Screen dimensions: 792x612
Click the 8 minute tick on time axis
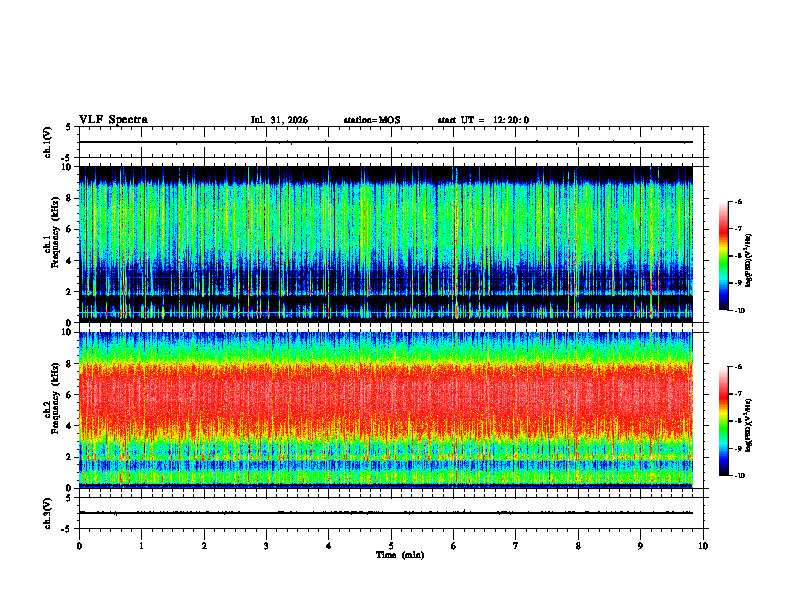(x=578, y=546)
